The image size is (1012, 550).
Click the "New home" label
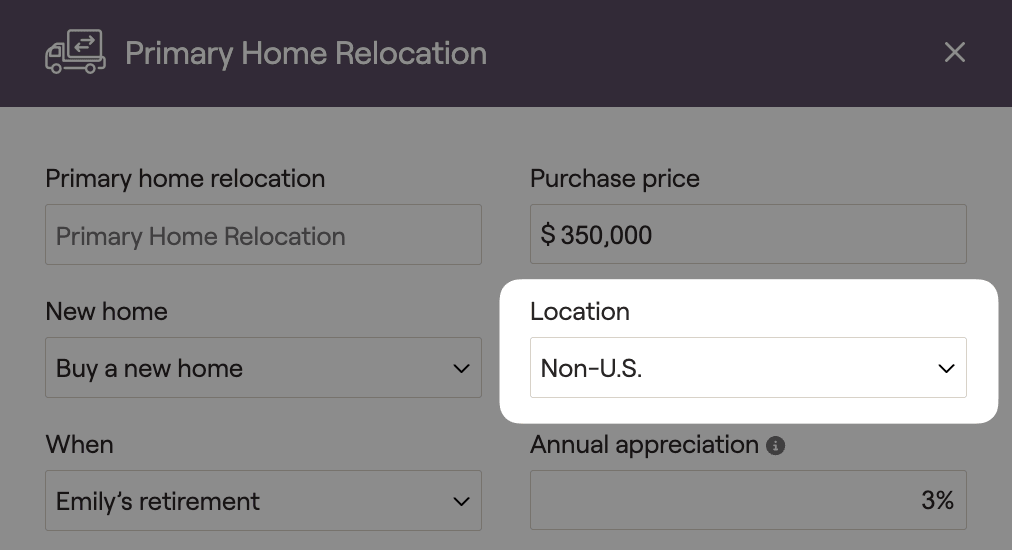(x=106, y=312)
